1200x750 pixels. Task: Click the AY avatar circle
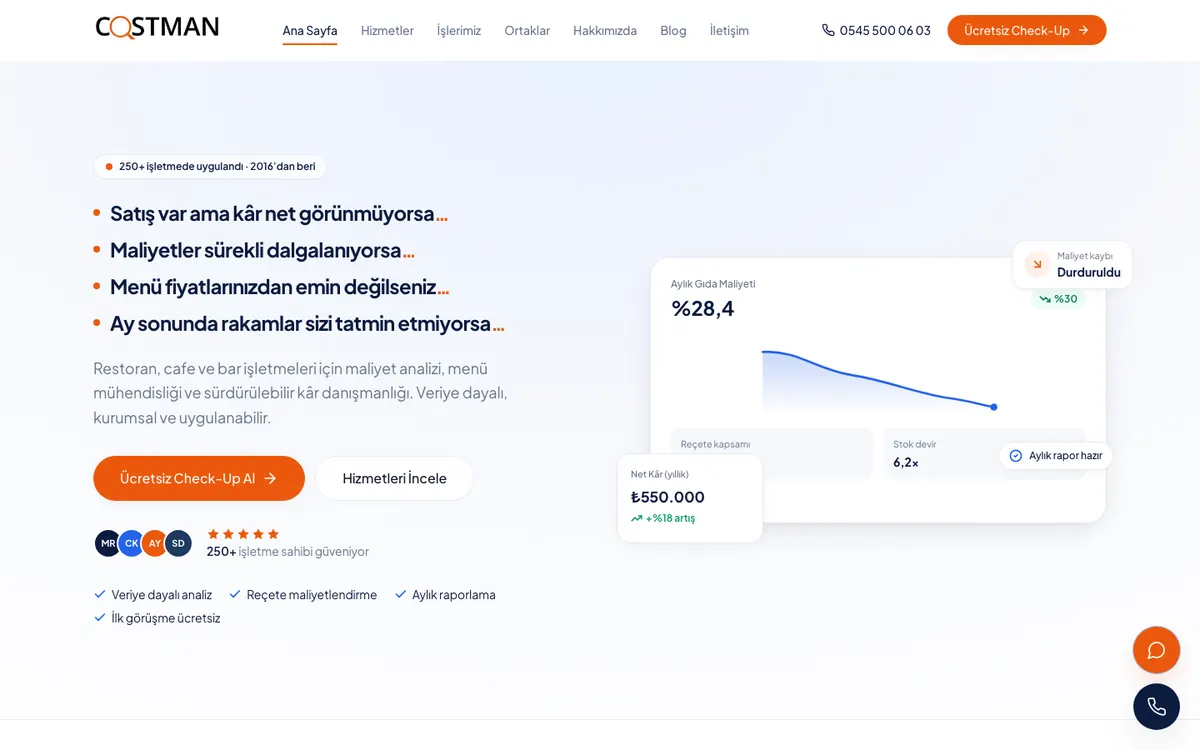[x=154, y=543]
